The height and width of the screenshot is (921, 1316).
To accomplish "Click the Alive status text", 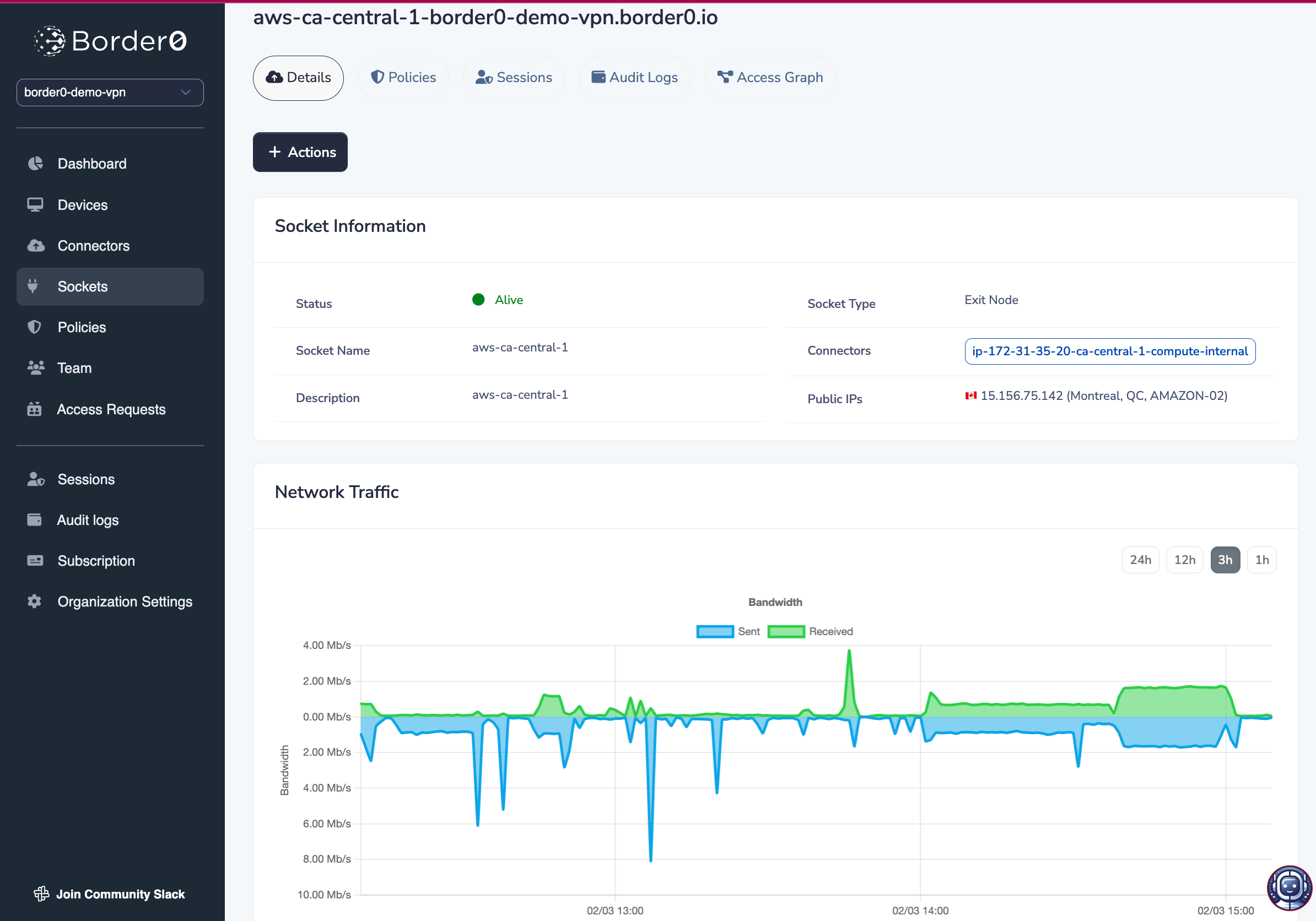I will click(509, 300).
